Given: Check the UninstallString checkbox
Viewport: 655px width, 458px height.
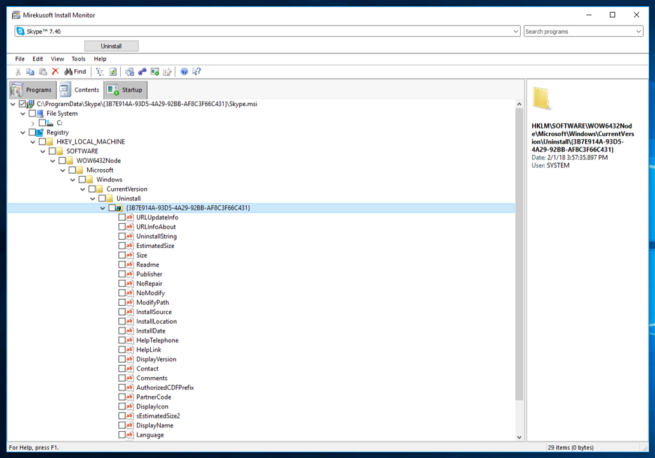Looking at the screenshot, I should point(122,236).
